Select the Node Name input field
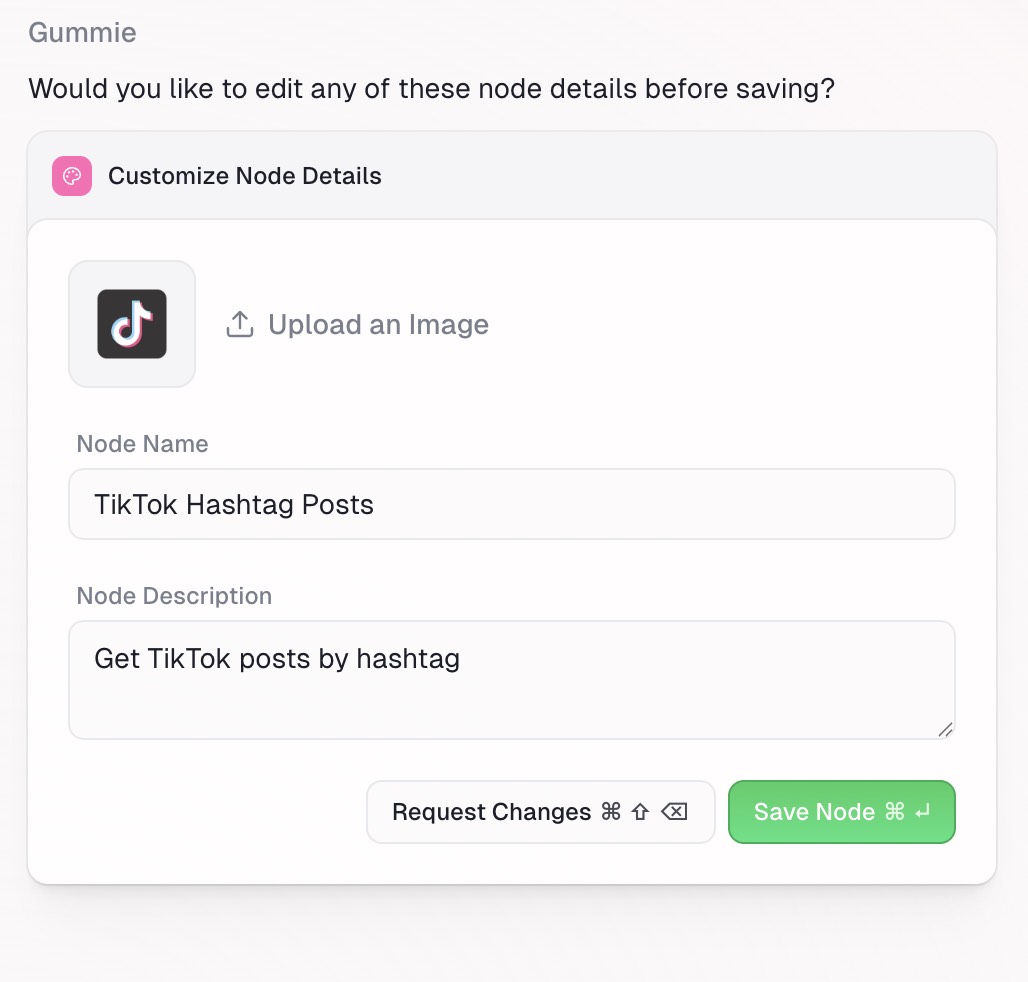 [512, 504]
